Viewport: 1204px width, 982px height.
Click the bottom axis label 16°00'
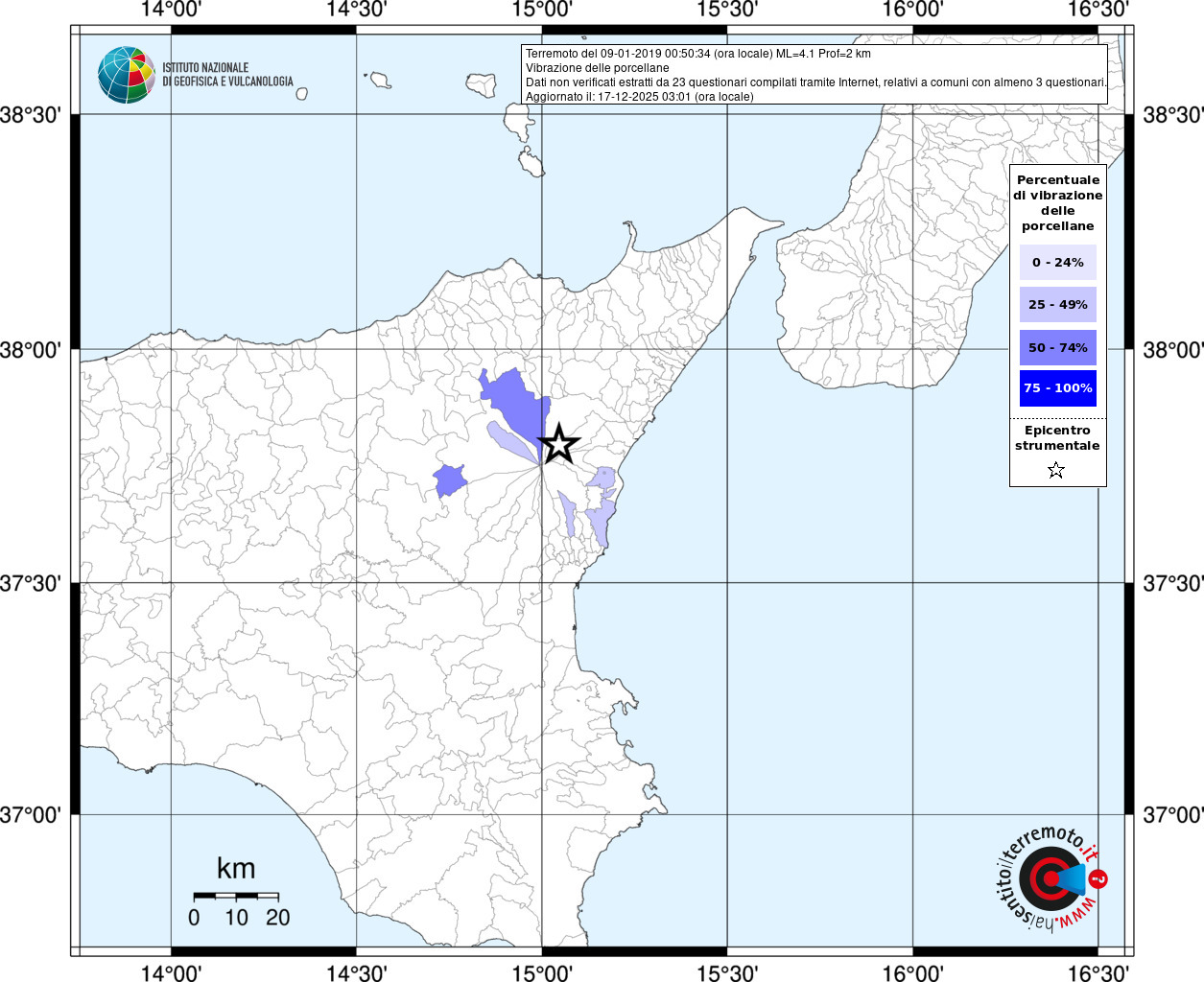912,972
